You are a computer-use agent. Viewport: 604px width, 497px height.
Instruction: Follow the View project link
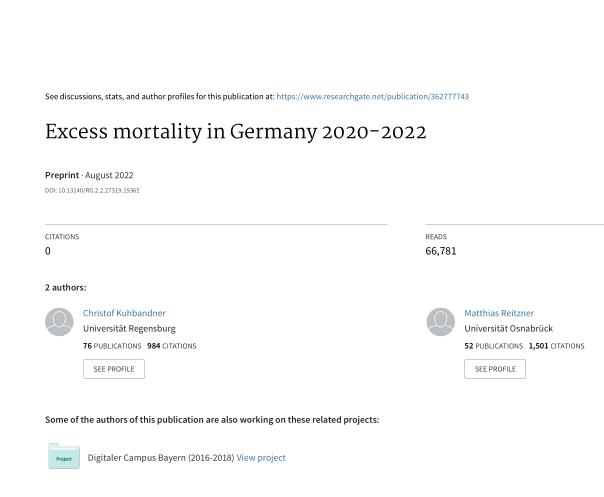pyautogui.click(x=261, y=458)
